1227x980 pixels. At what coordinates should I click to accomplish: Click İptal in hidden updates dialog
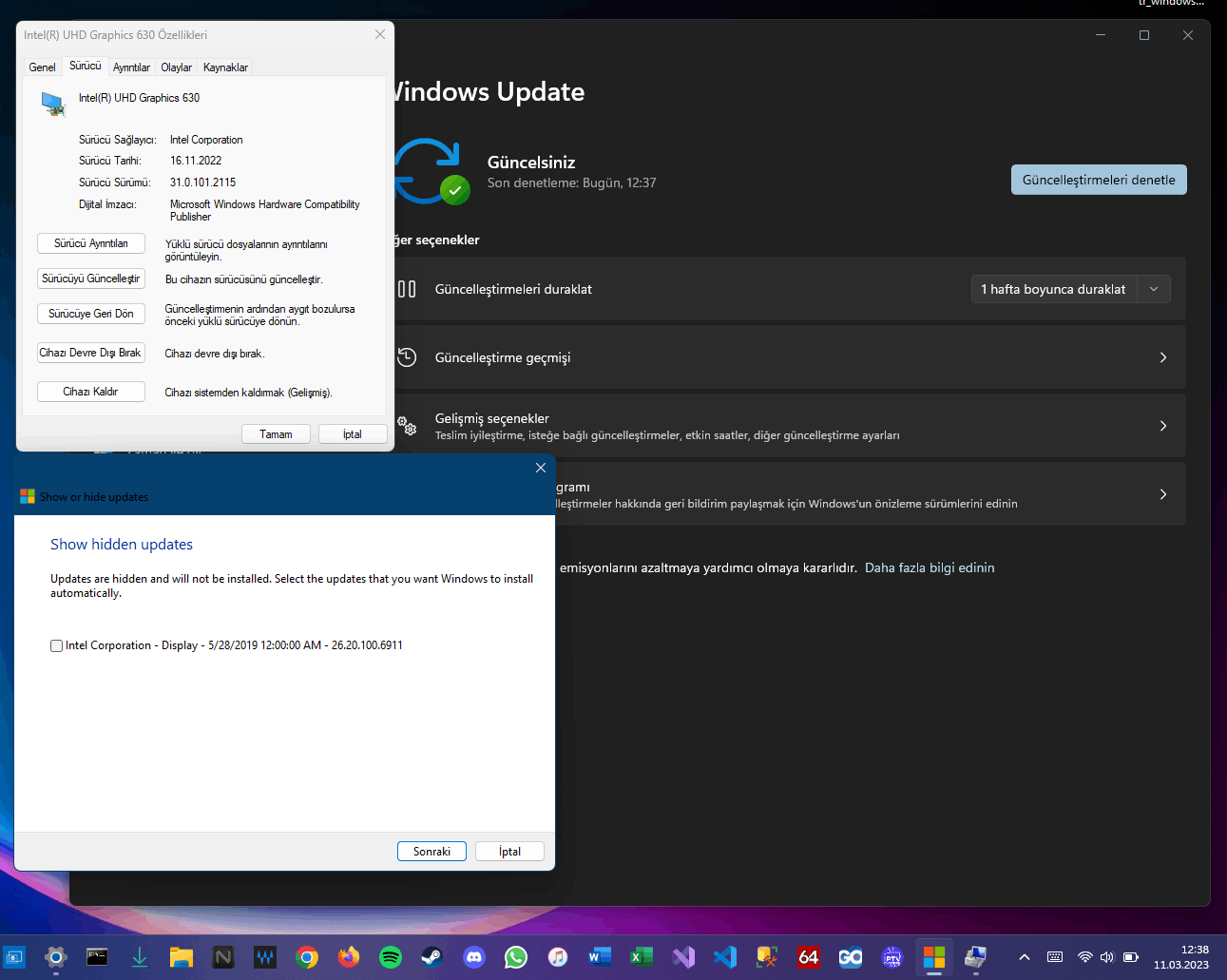(x=509, y=852)
